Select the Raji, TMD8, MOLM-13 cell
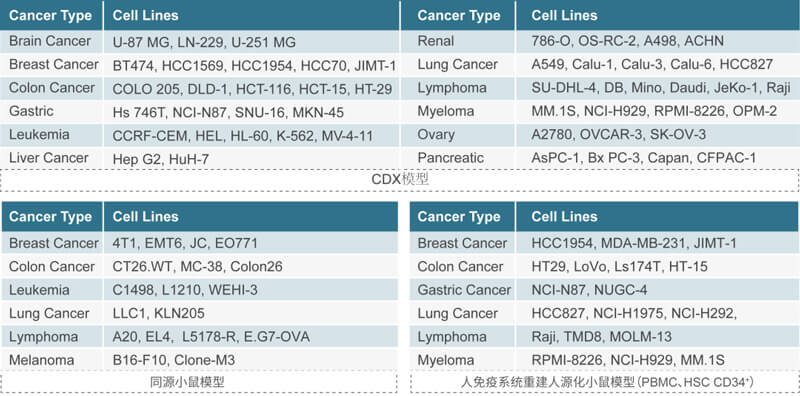Screen dimensions: 800x396 [602, 337]
